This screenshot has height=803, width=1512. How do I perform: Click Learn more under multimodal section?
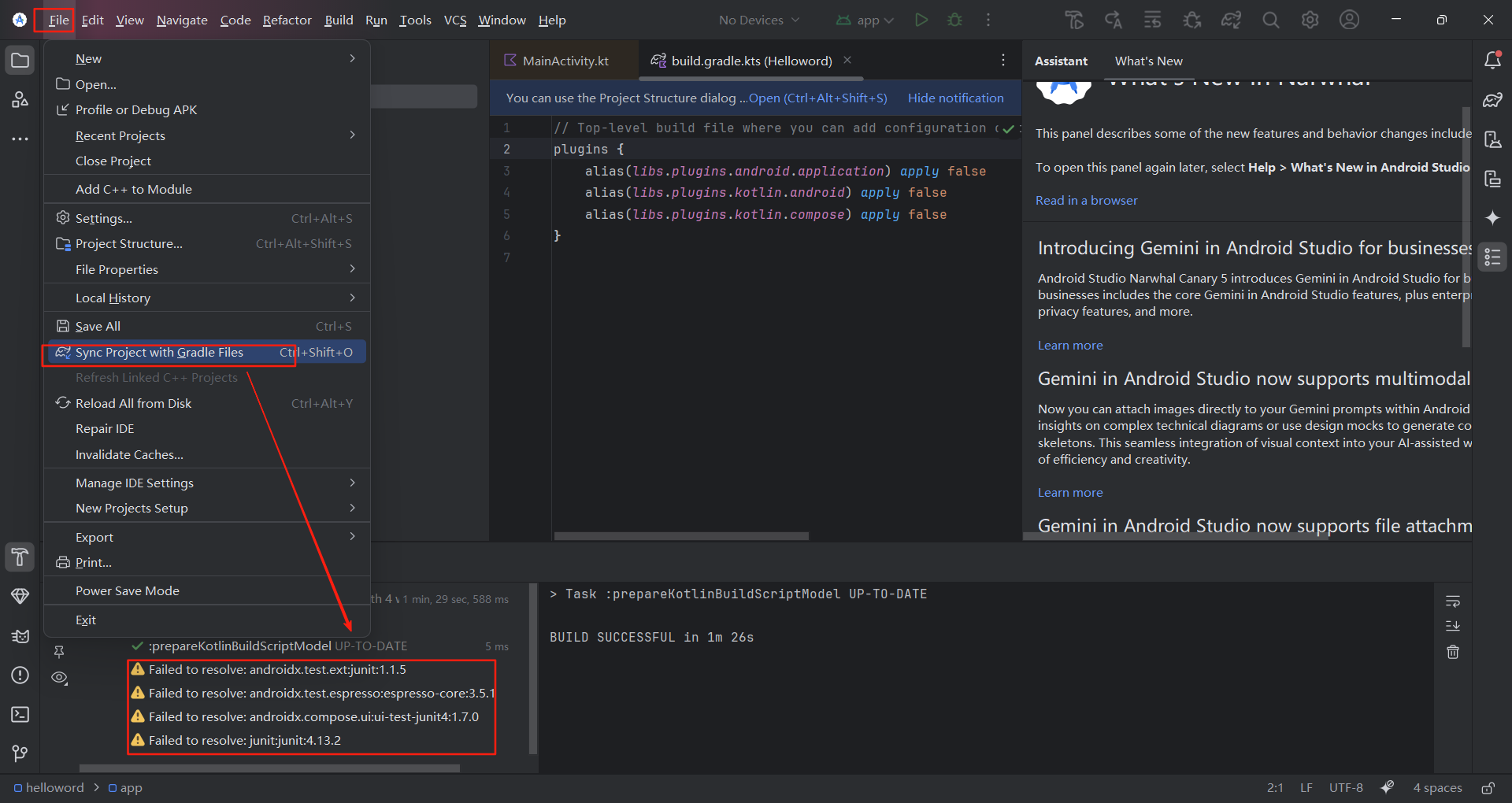coord(1069,493)
